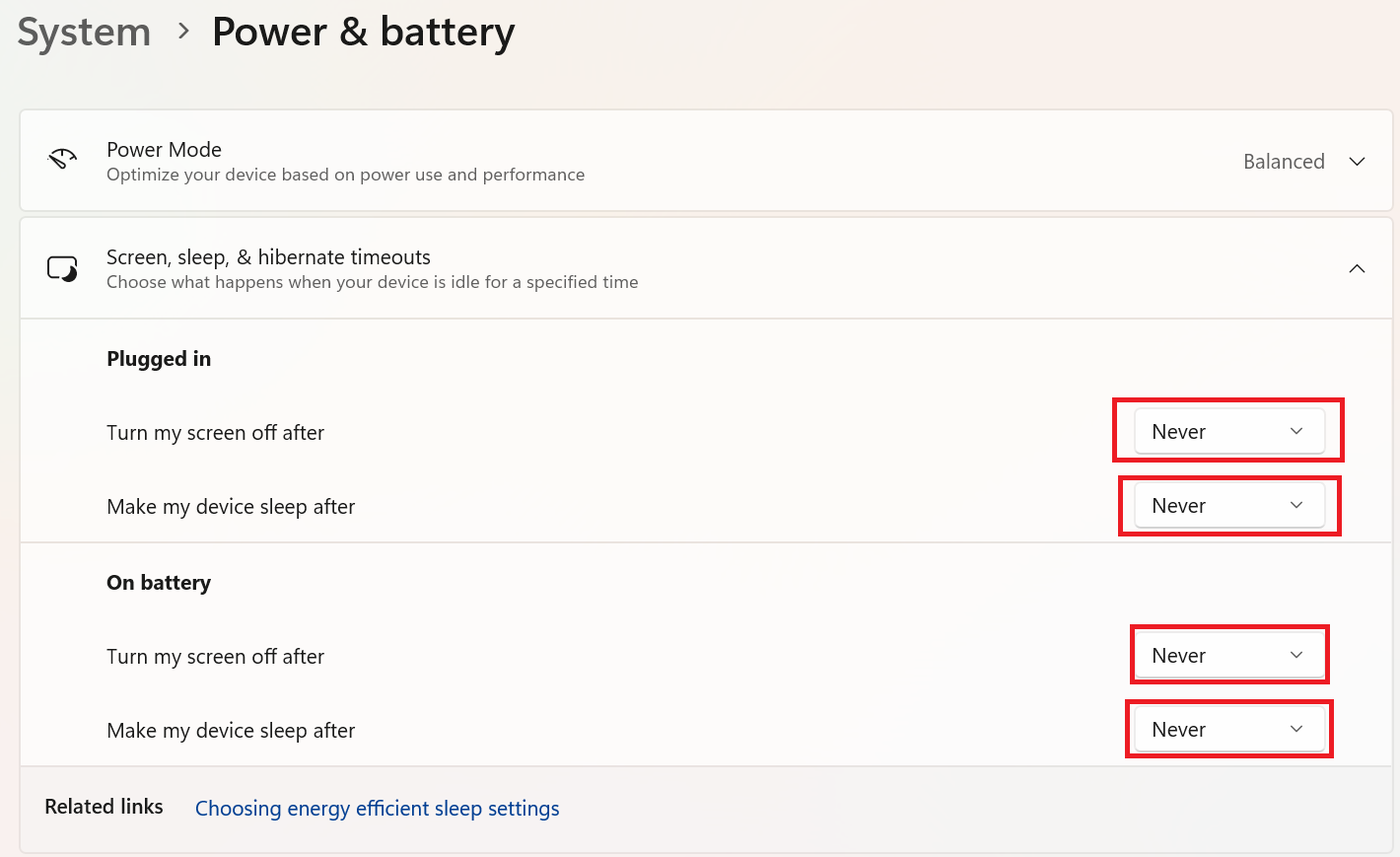1400x857 pixels.
Task: Open on battery screen off timeout dropdown
Action: 1228,656
